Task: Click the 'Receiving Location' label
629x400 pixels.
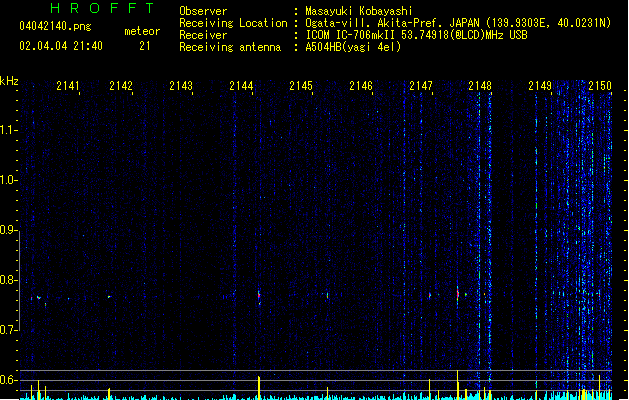Action: click(x=233, y=23)
